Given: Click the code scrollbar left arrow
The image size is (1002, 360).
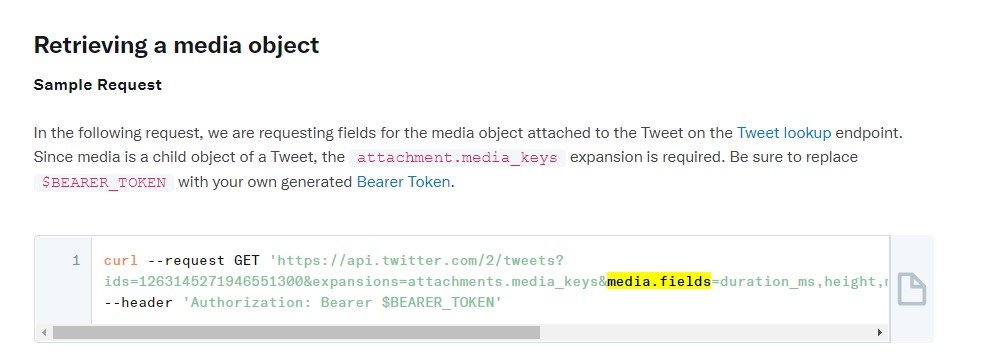Looking at the screenshot, I should 44,333.
